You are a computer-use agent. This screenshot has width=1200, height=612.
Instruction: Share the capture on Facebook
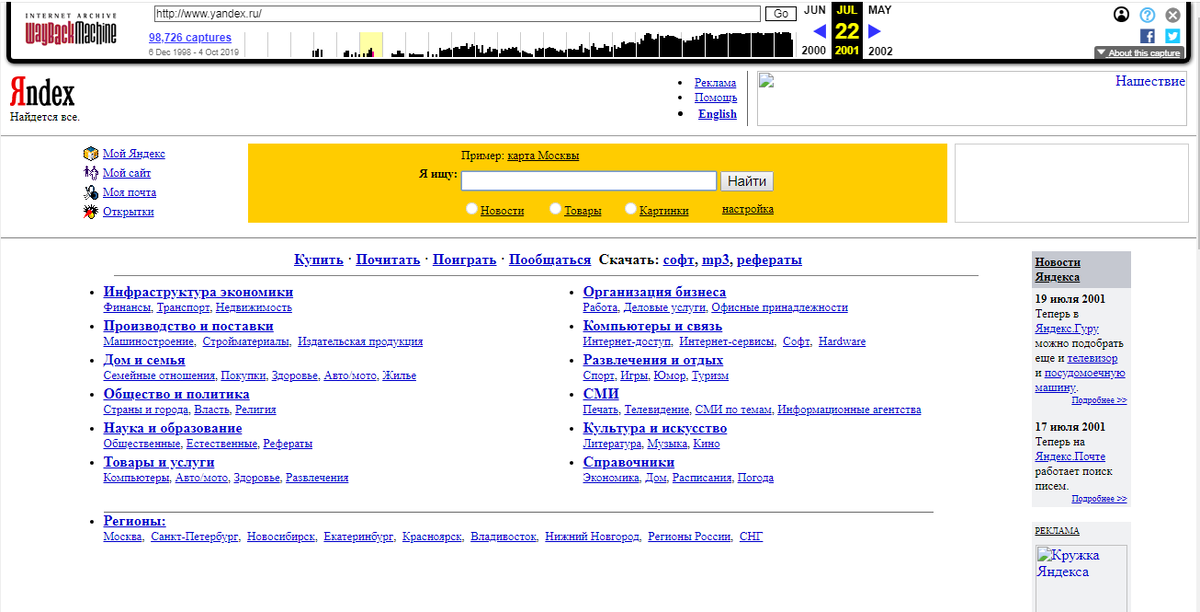click(1148, 36)
